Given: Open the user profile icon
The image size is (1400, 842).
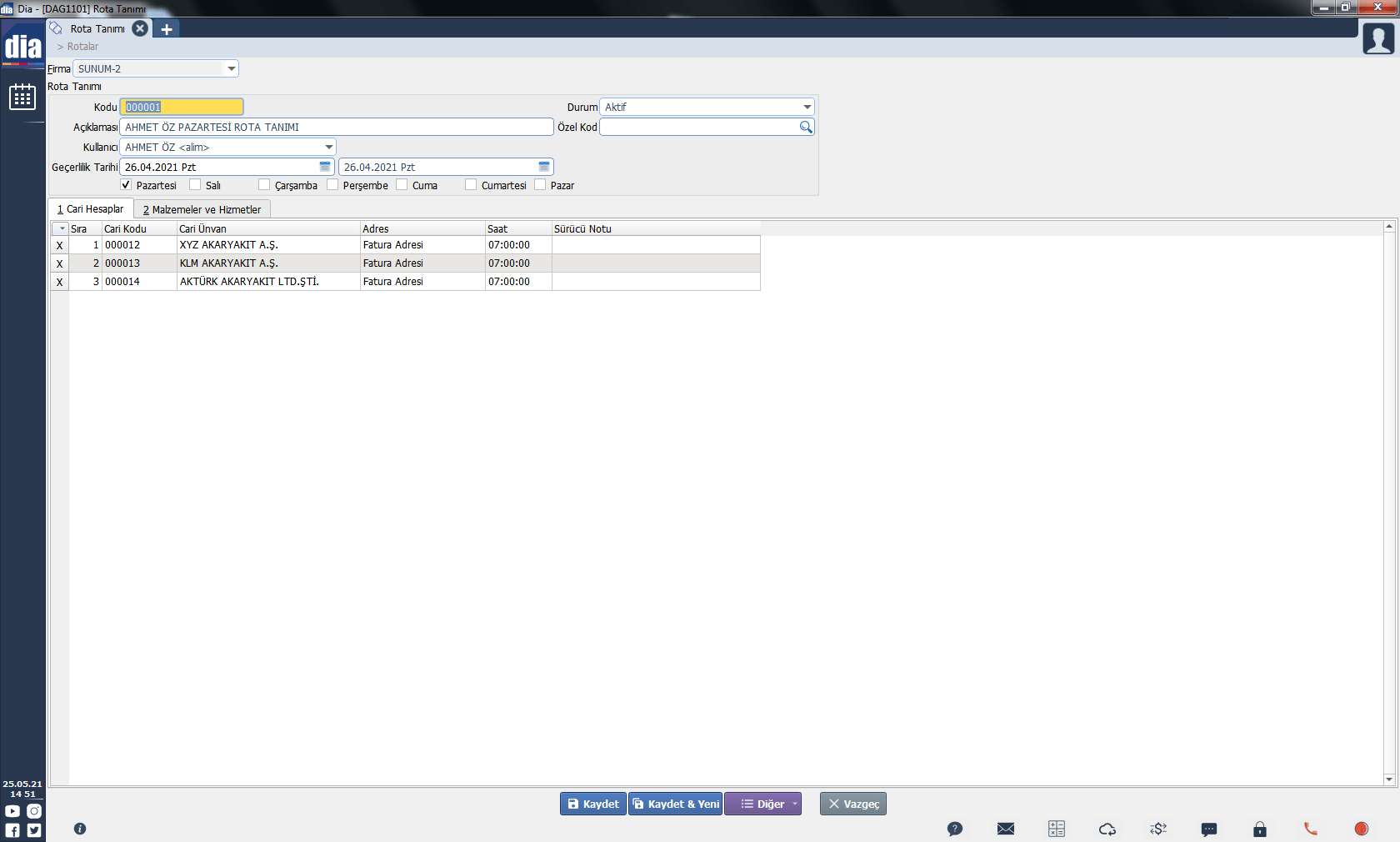Looking at the screenshot, I should tap(1378, 38).
